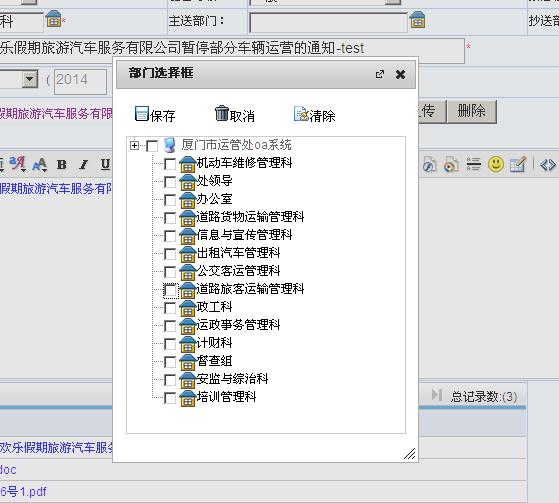
Task: Click the 保存 save icon in dialog
Action: click(142, 114)
